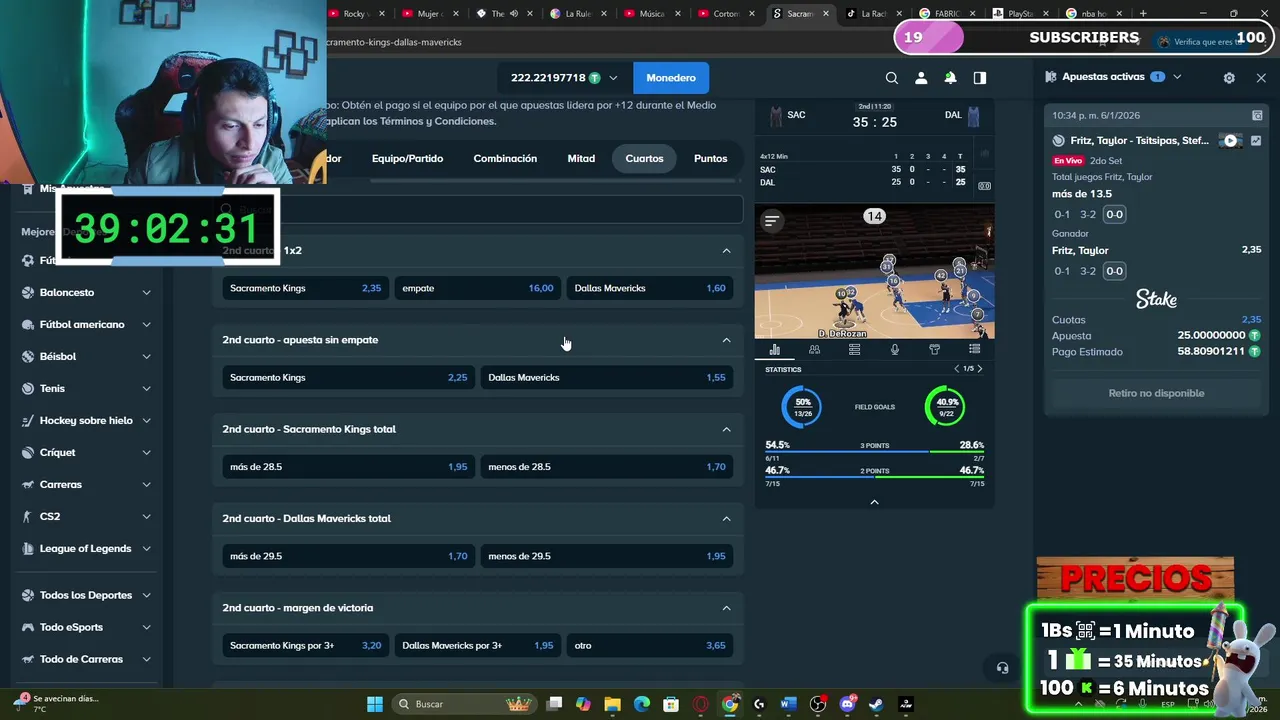Go to next statistics page arrow
1280x720 pixels.
pos(980,369)
